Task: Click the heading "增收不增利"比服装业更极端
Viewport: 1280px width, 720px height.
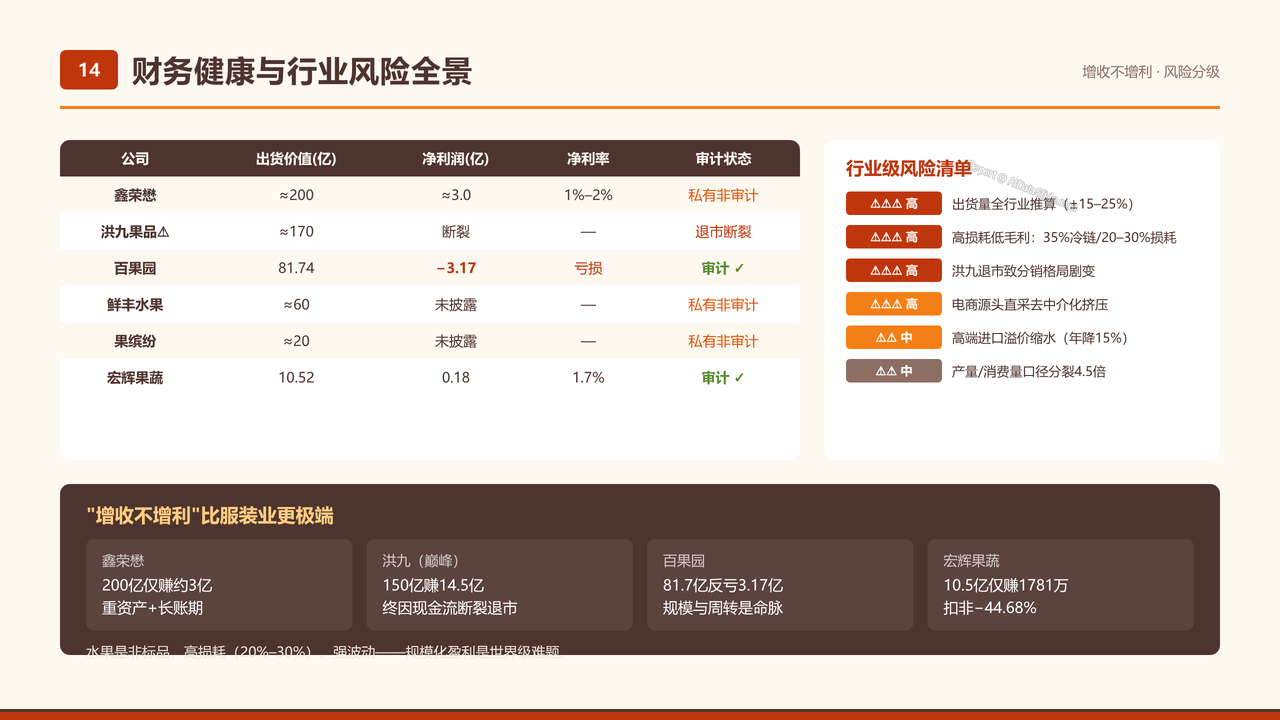Action: click(x=210, y=516)
